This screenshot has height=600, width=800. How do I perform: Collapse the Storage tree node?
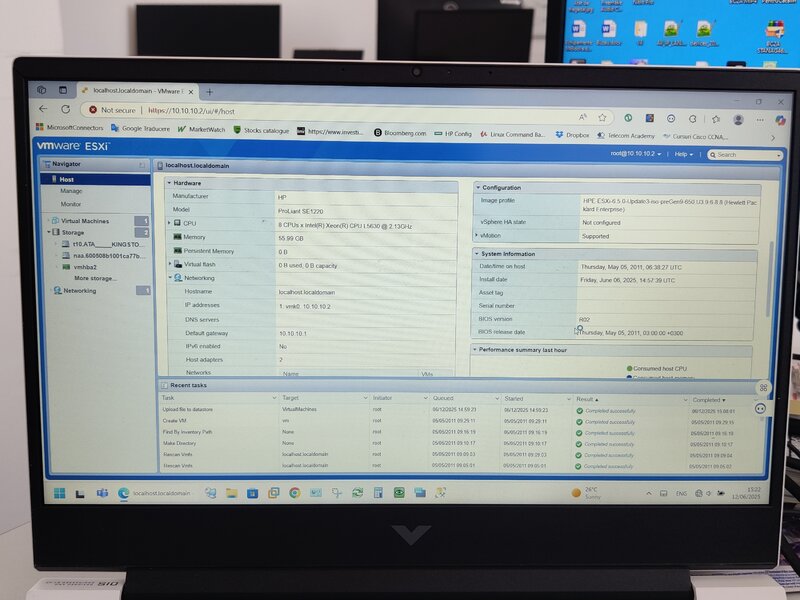pyautogui.click(x=49, y=232)
